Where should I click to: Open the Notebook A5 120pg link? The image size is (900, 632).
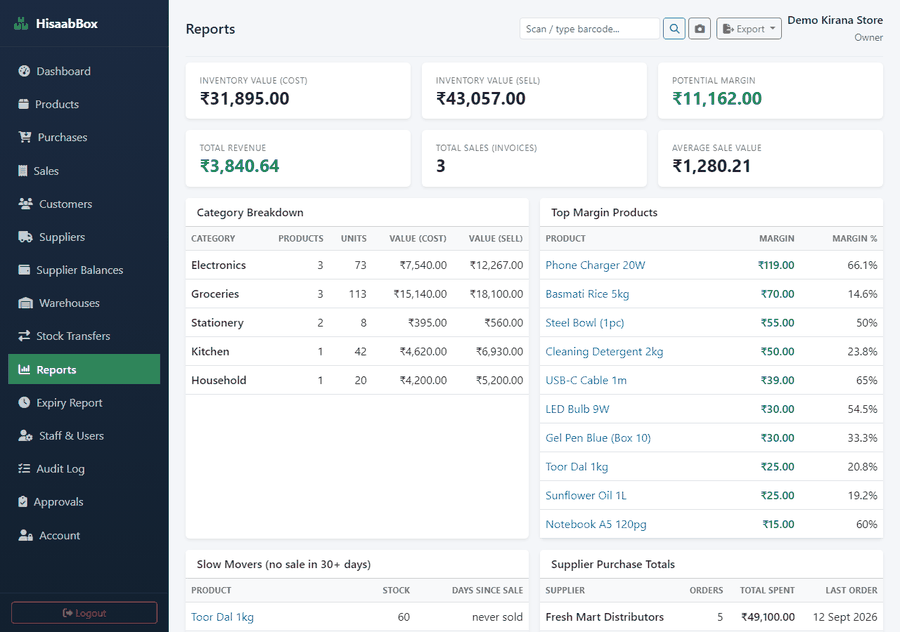[596, 524]
